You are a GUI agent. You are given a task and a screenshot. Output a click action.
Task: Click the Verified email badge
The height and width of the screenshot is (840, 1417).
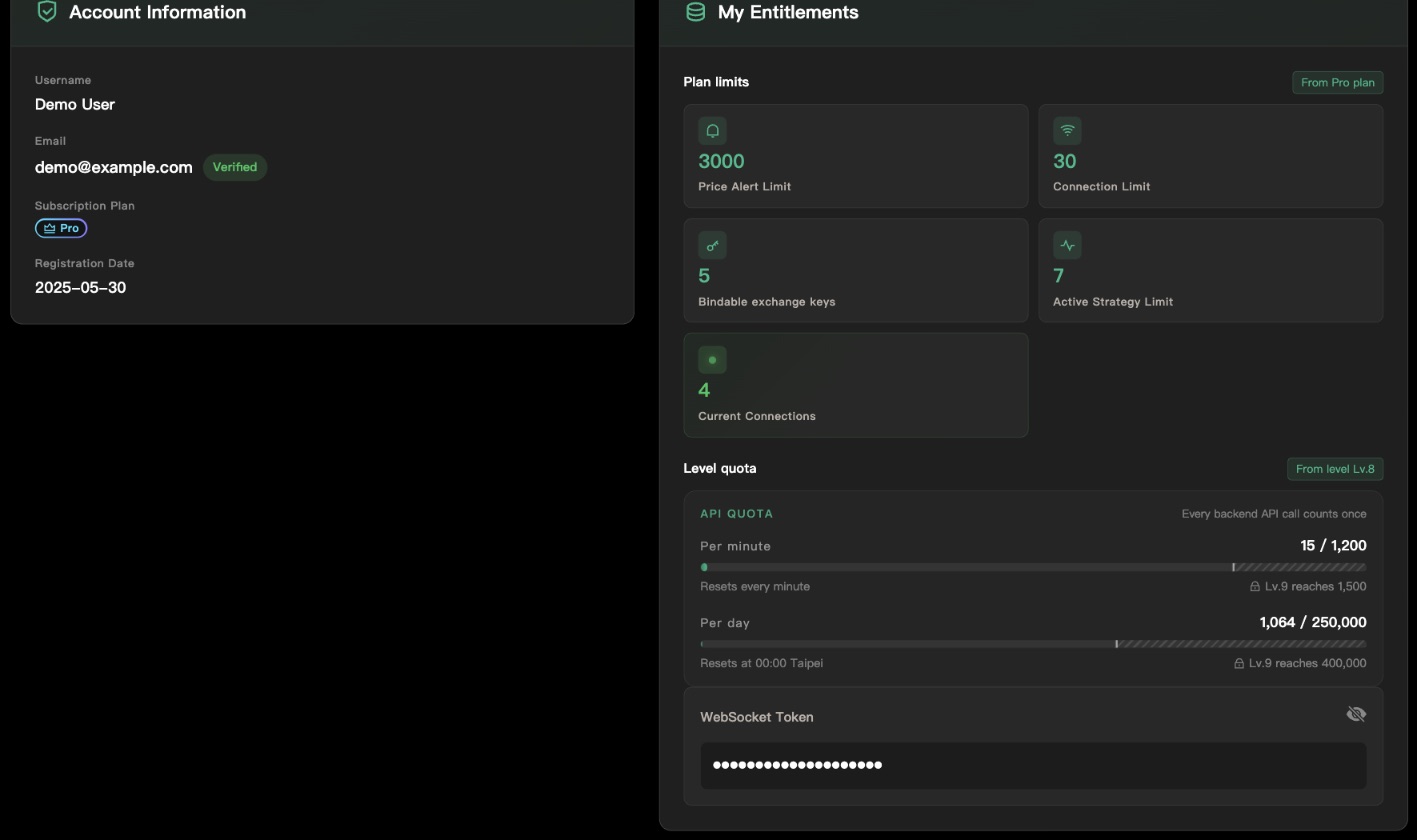(235, 167)
